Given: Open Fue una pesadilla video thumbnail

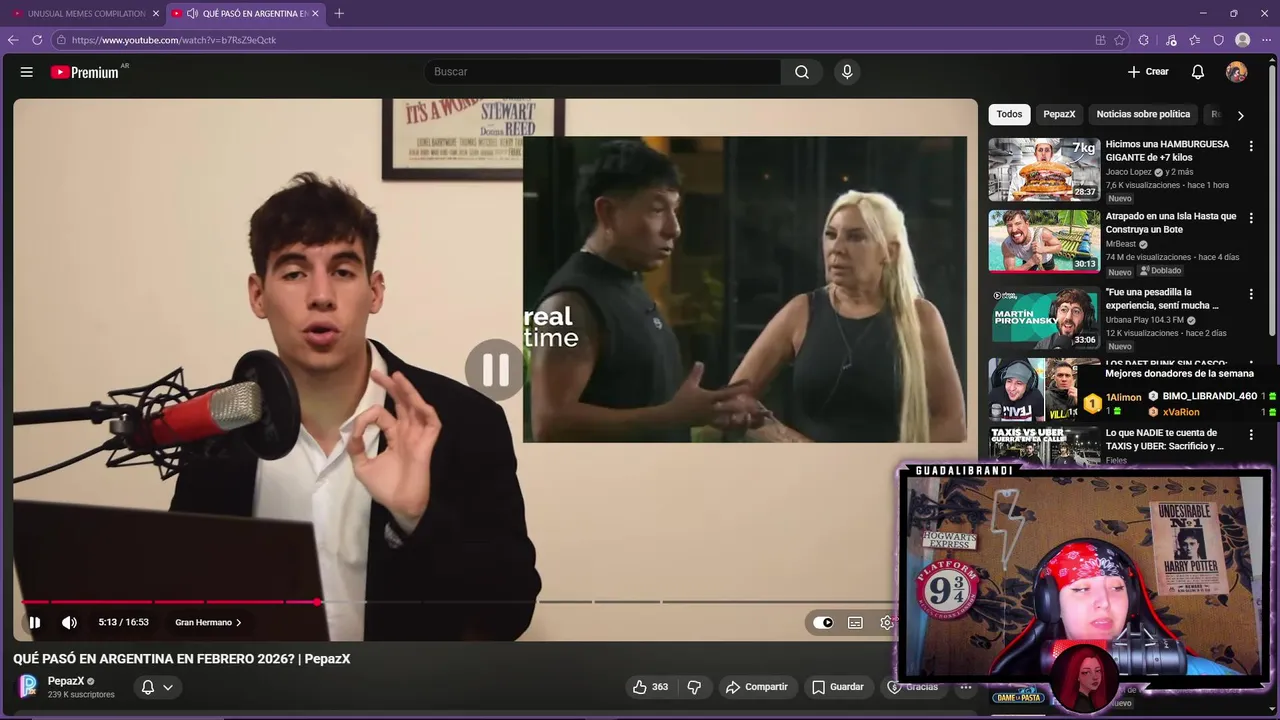Looking at the screenshot, I should [1044, 317].
